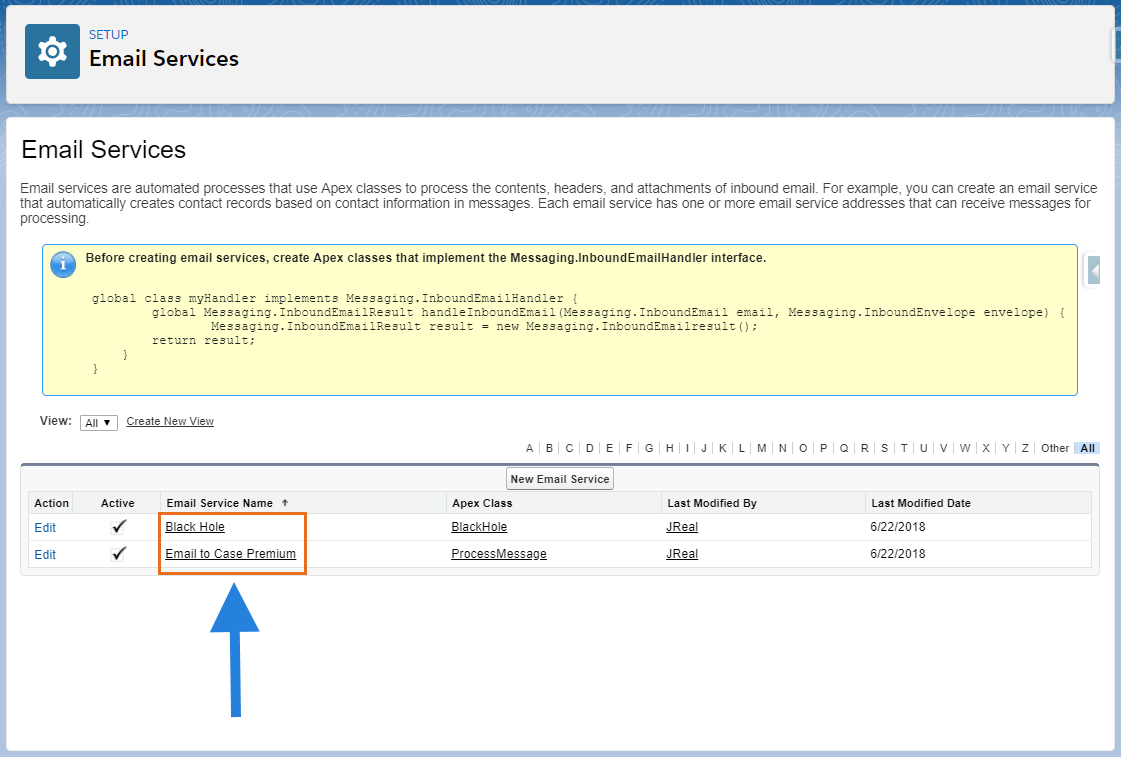Image resolution: width=1121 pixels, height=757 pixels.
Task: Open the View dropdown set to All
Action: [x=99, y=422]
